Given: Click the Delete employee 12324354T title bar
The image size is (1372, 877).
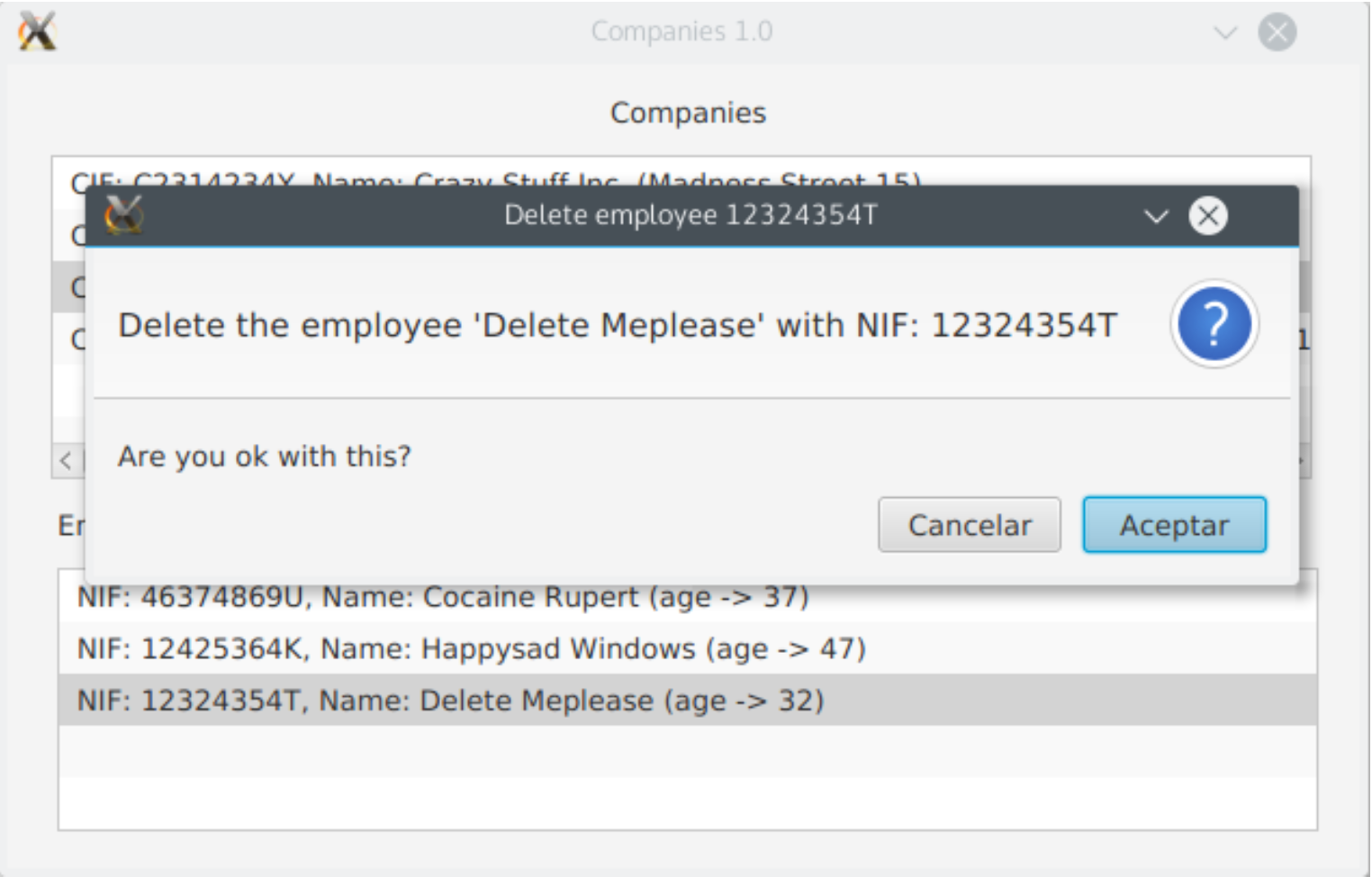Looking at the screenshot, I should point(690,216).
